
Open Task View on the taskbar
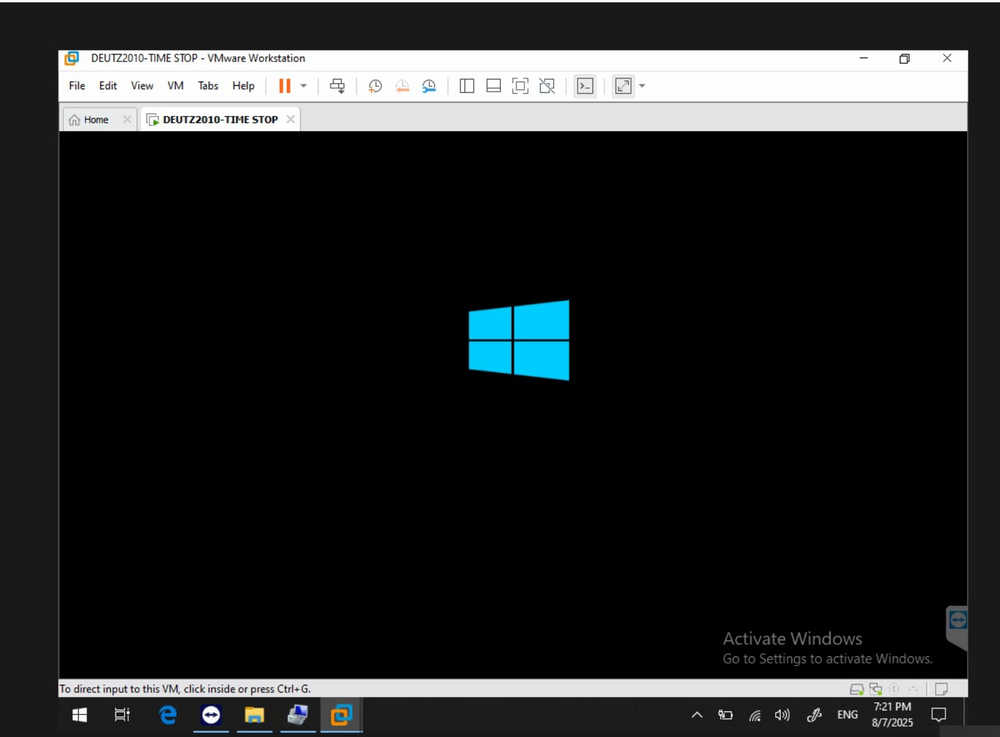pos(122,715)
